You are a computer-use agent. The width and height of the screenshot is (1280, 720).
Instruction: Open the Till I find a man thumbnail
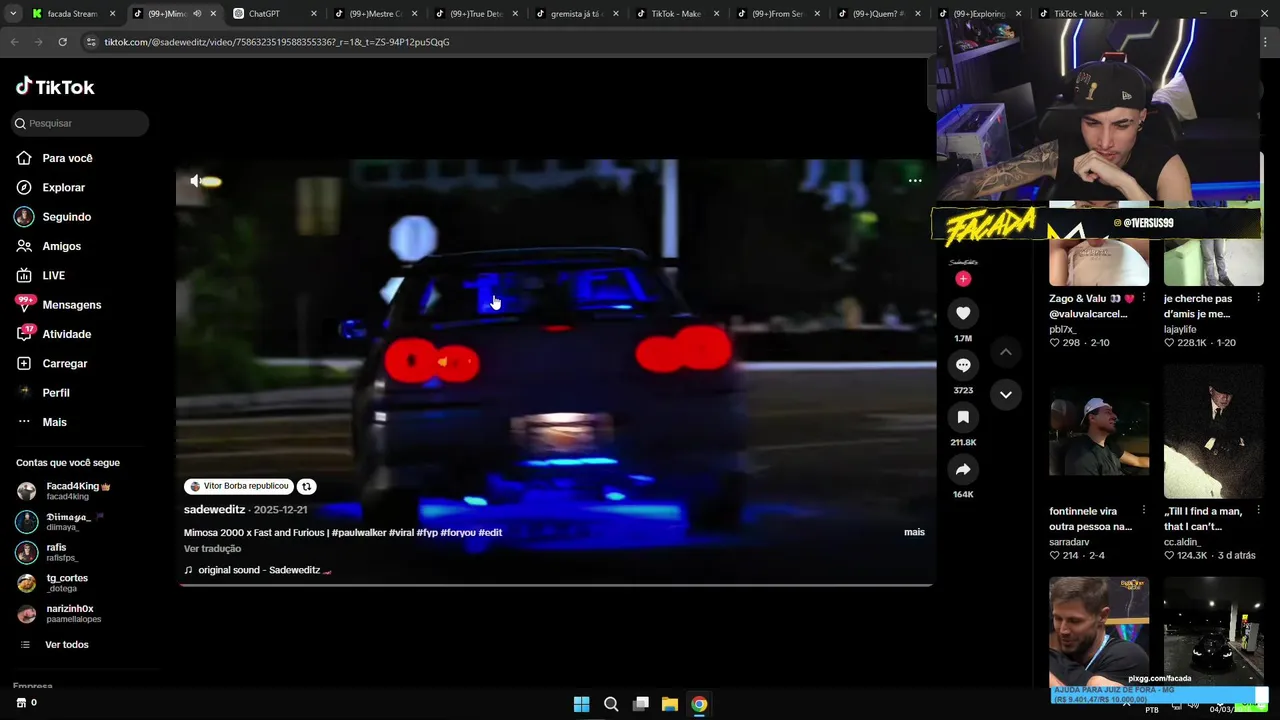coord(1213,431)
